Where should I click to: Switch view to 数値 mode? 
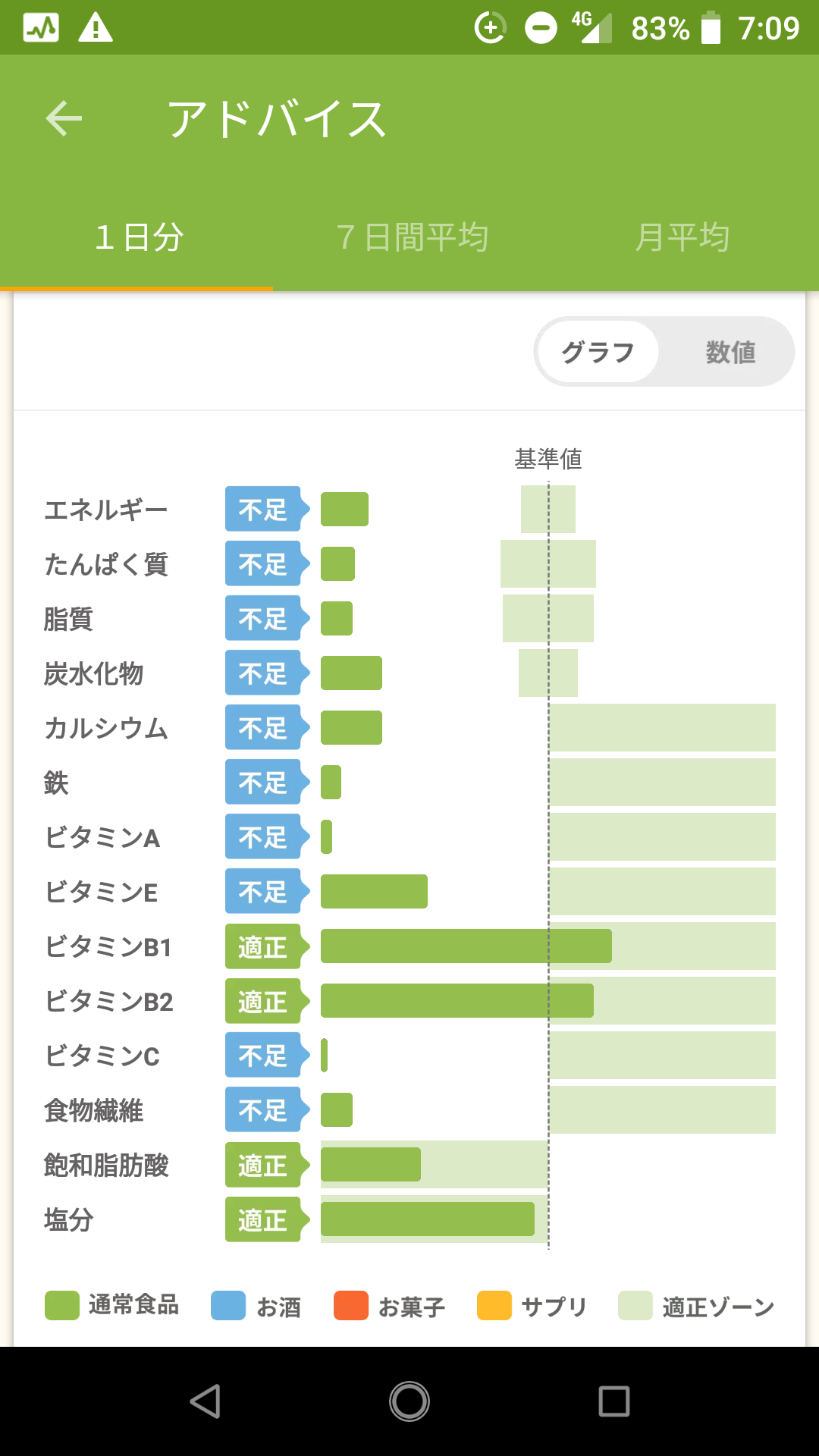(730, 352)
